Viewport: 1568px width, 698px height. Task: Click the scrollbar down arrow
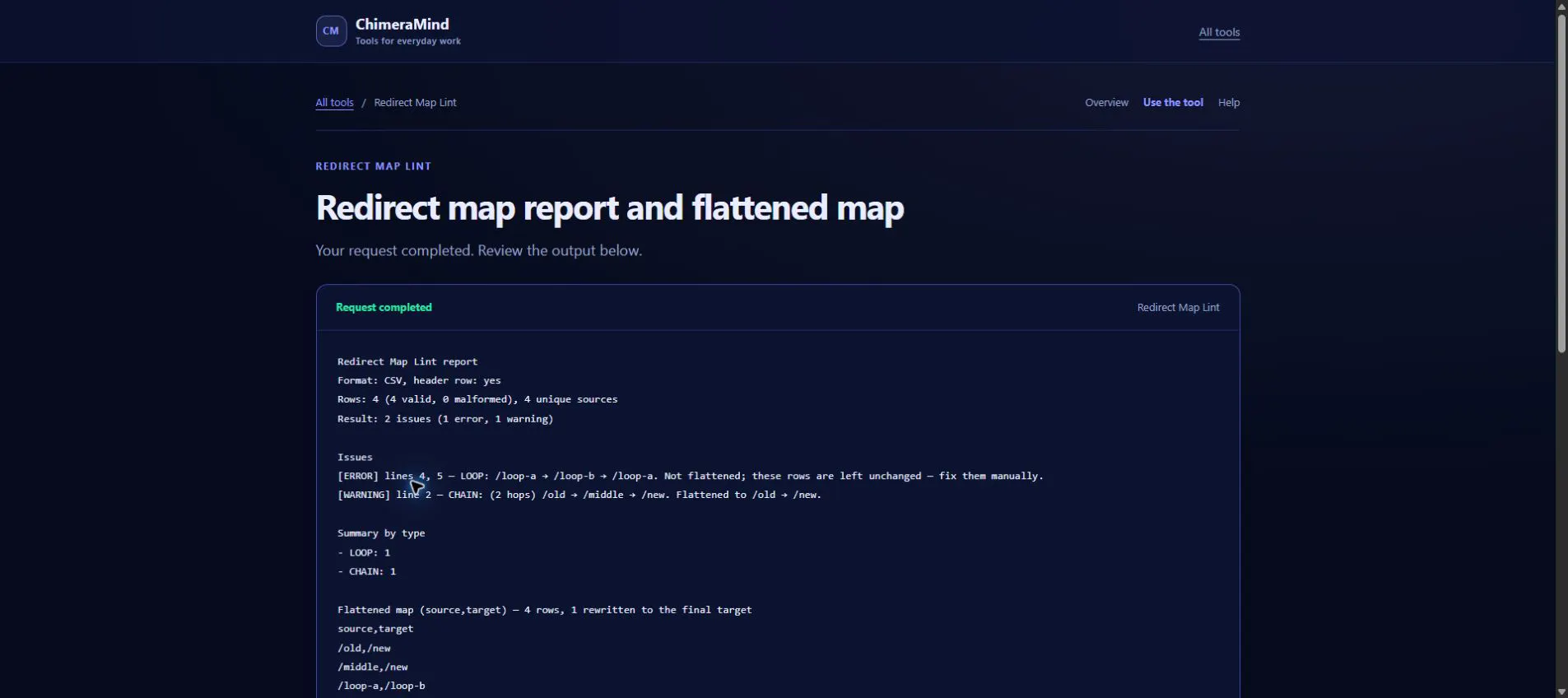pos(1561,691)
